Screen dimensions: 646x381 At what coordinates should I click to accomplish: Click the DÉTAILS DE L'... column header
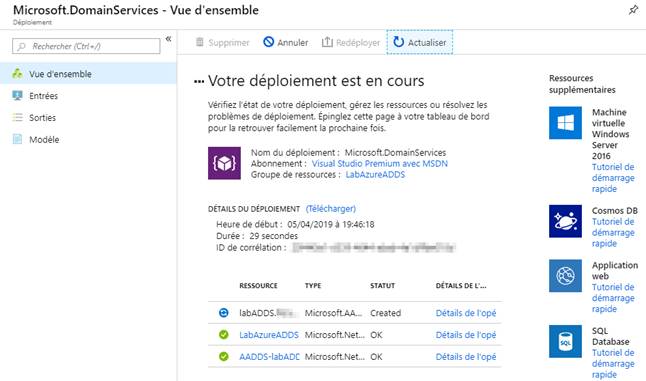[x=461, y=285]
